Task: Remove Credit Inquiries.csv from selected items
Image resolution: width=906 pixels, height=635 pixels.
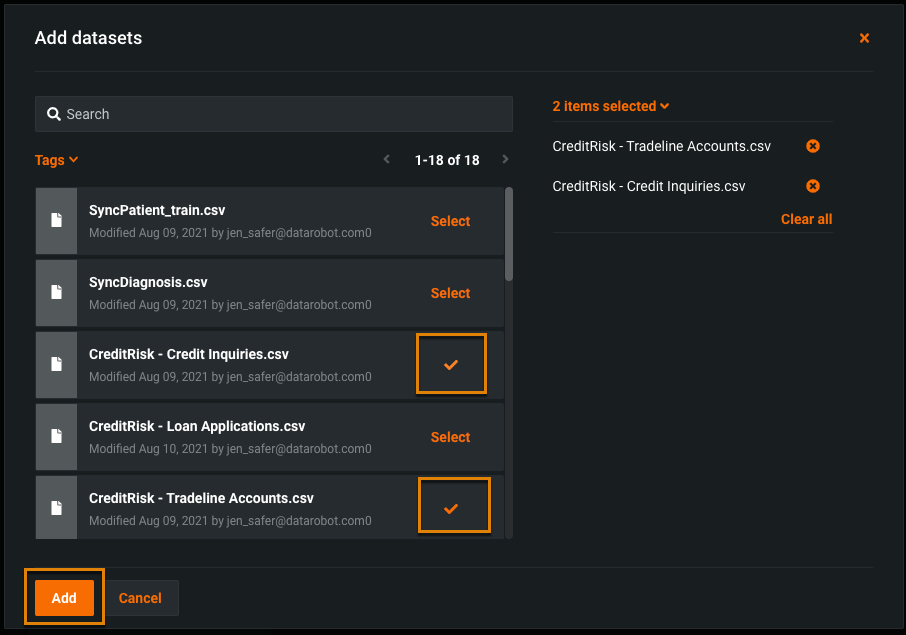Action: point(813,186)
